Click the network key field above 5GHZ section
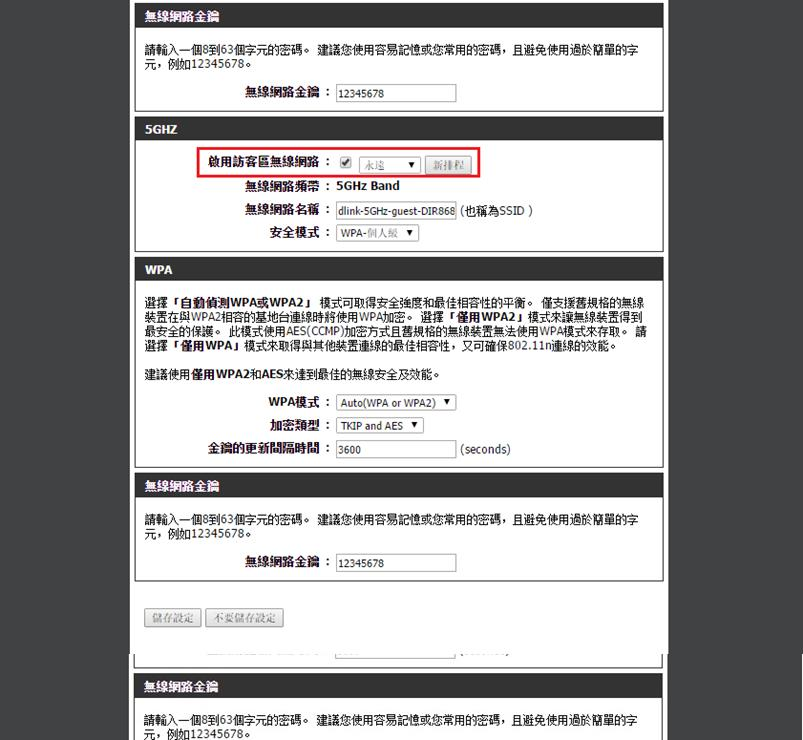The height and width of the screenshot is (740, 803). pos(396,93)
